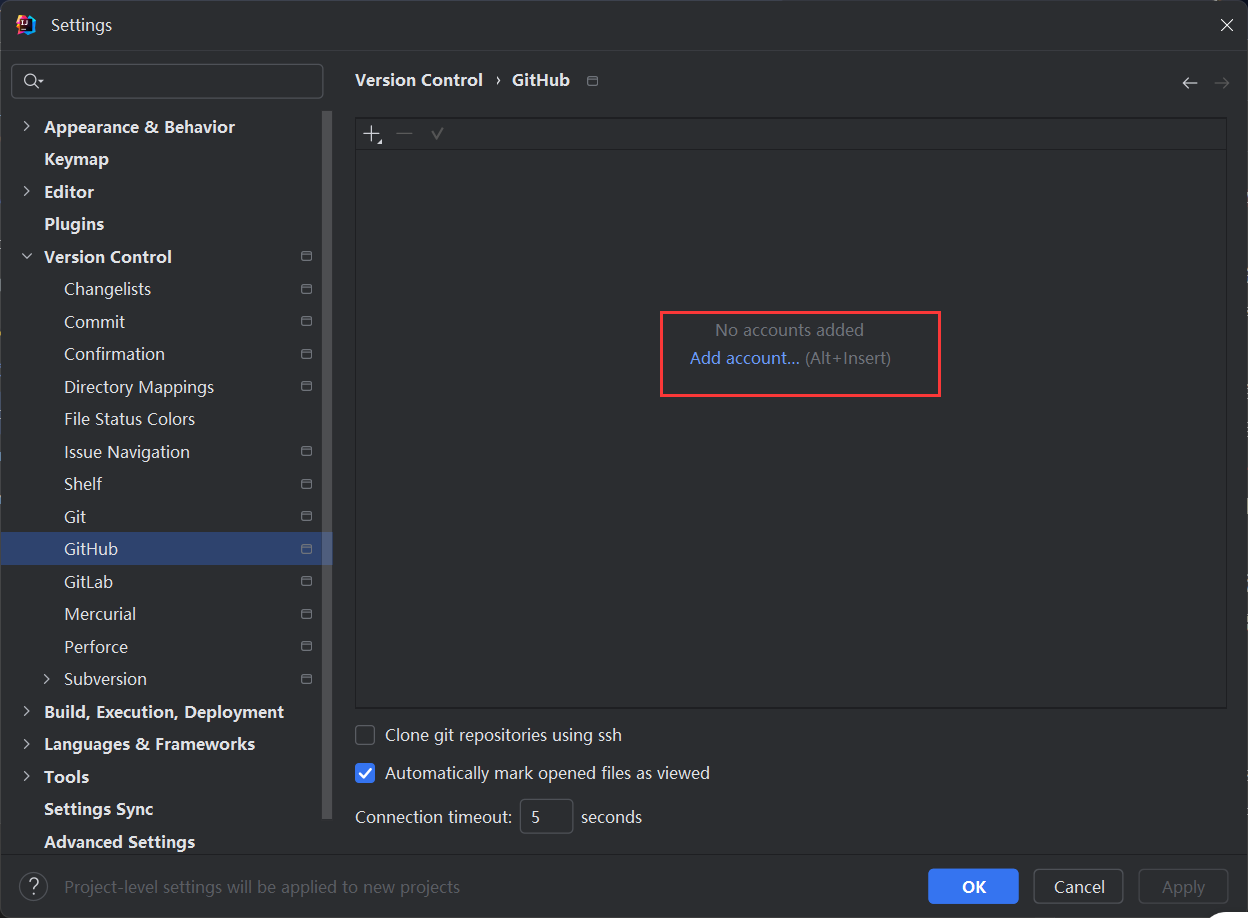This screenshot has height=918, width=1248.
Task: Click the OK button
Action: [x=973, y=887]
